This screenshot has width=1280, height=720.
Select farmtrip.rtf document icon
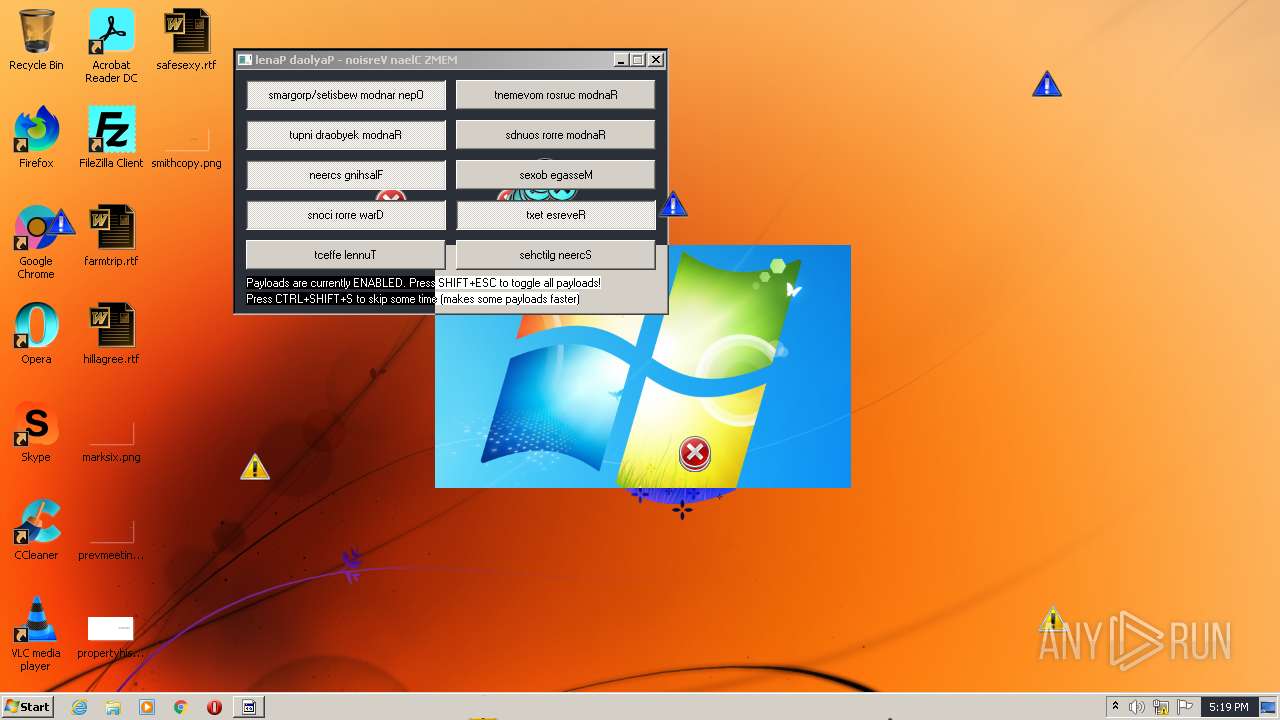[x=111, y=235]
